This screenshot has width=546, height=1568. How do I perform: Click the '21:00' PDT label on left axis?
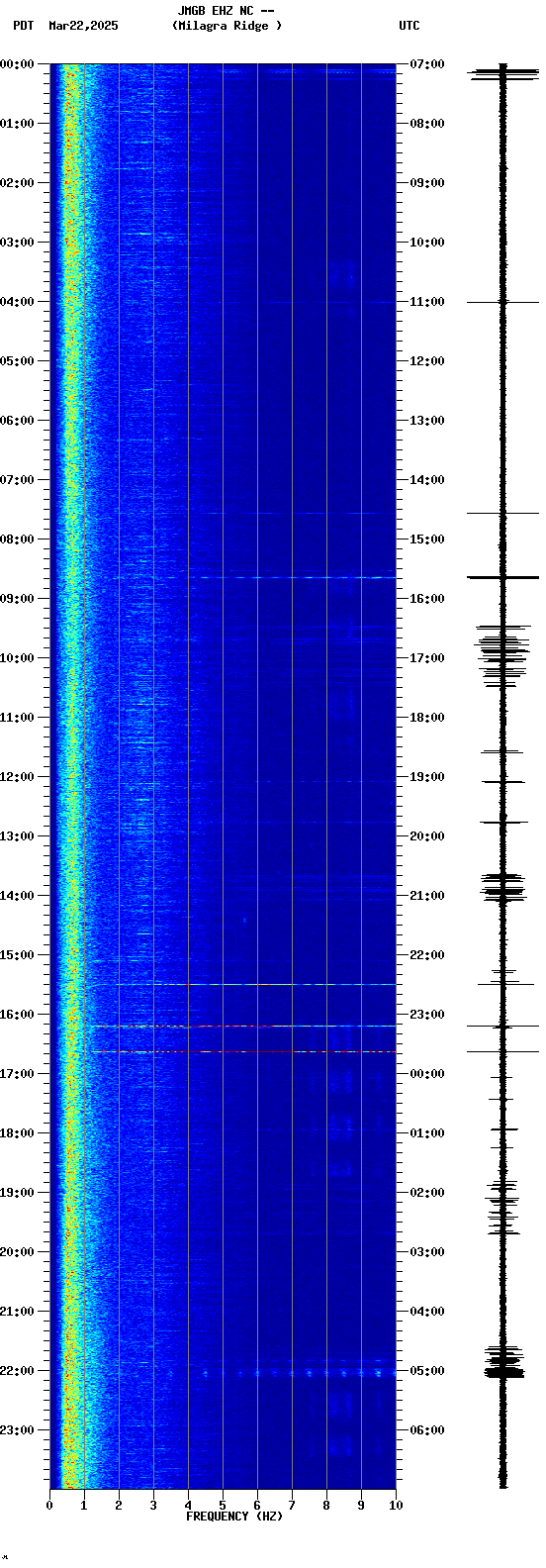point(17,1312)
